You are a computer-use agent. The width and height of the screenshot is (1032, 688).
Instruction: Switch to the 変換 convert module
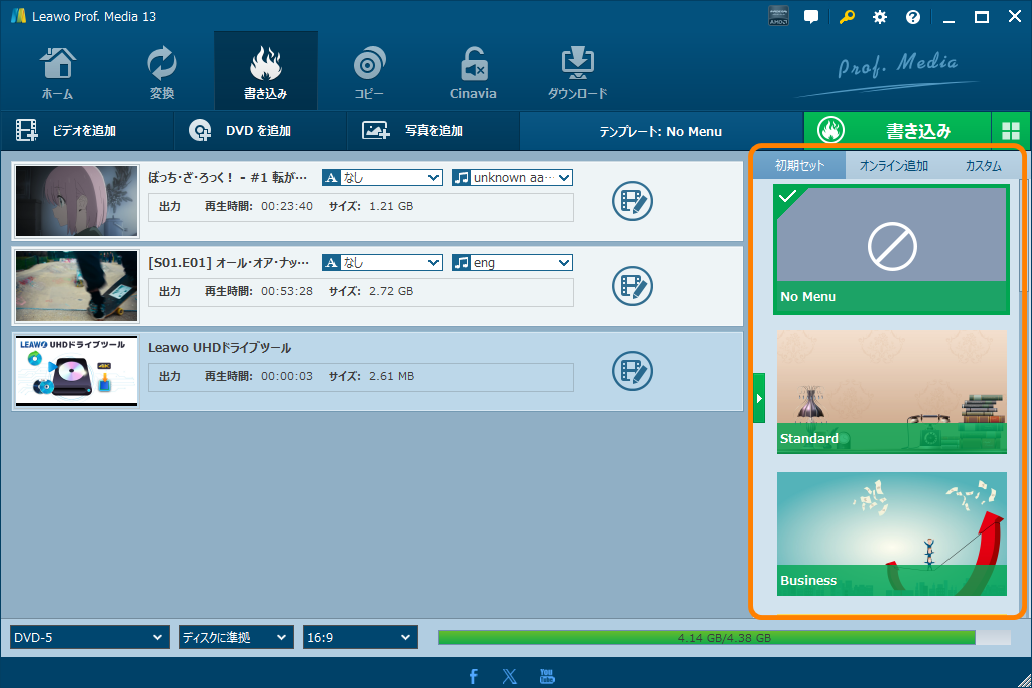point(161,73)
